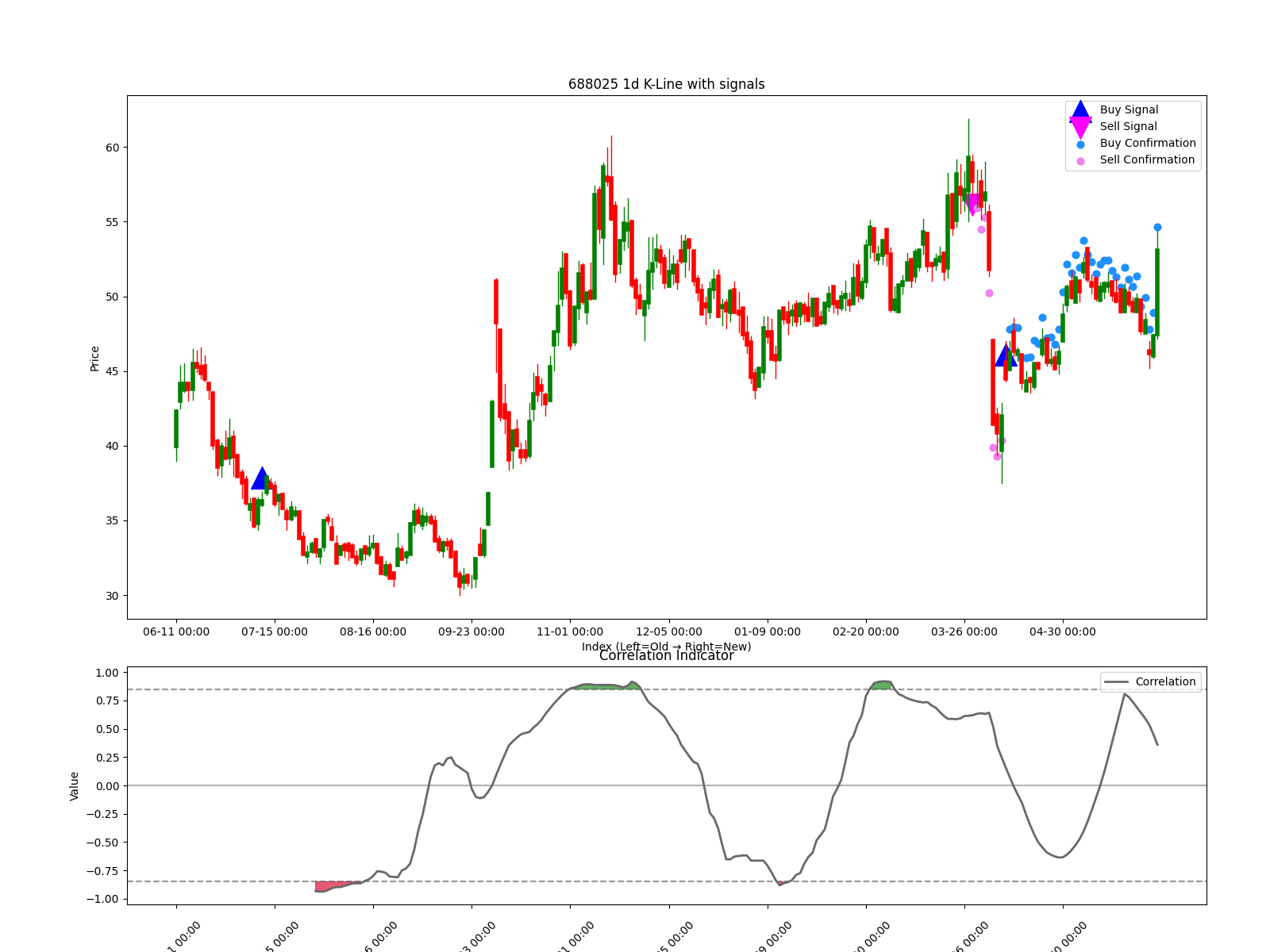Screen dimensions: 1270x952
Task: Click the price axis tick '55'
Action: (x=112, y=222)
